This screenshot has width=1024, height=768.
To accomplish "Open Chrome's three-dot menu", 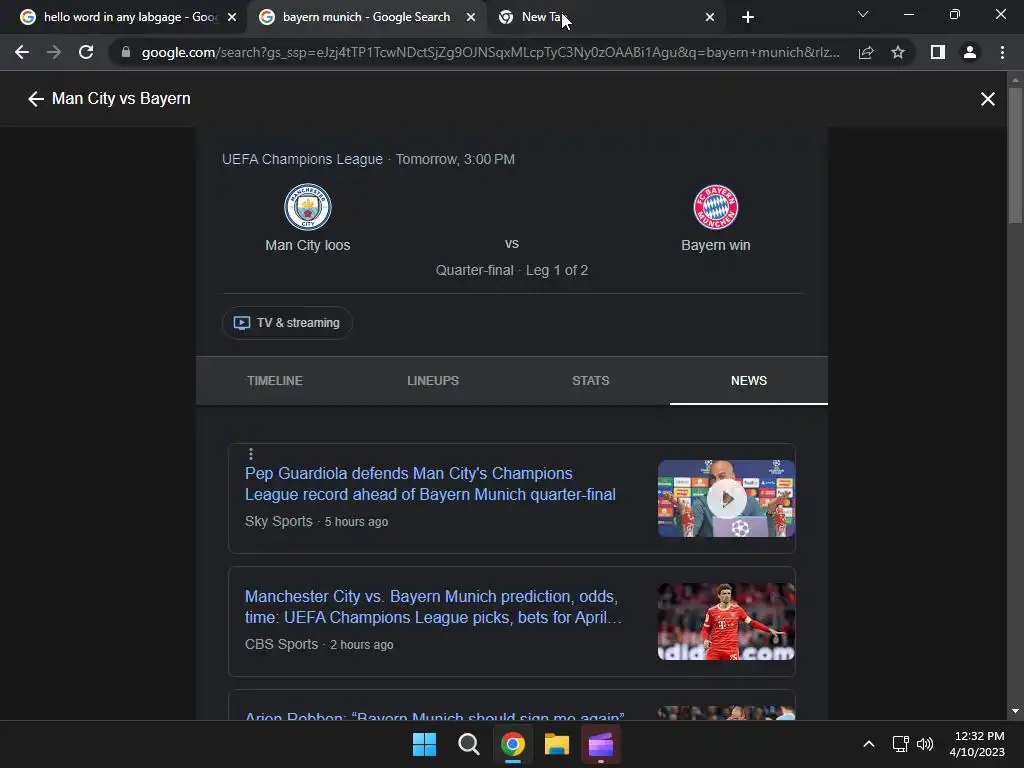I will pos(1002,52).
